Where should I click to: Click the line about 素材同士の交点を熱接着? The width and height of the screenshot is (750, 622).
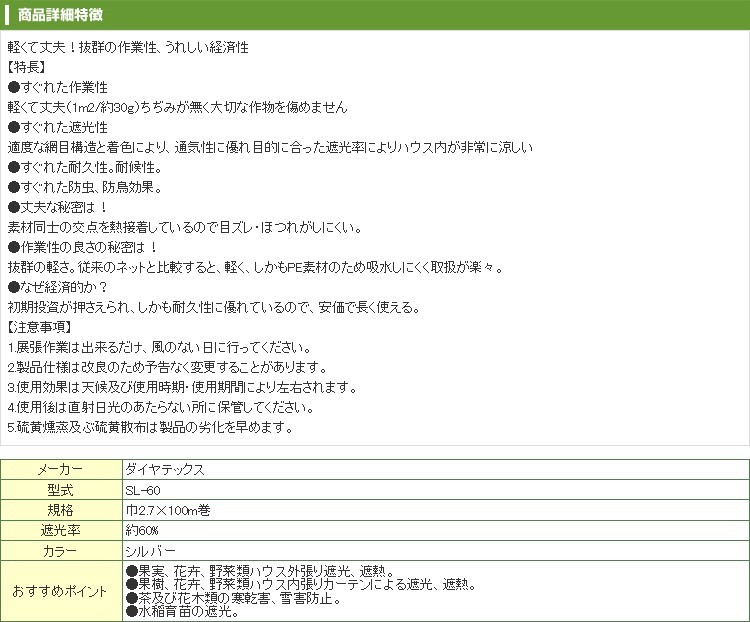(185, 227)
